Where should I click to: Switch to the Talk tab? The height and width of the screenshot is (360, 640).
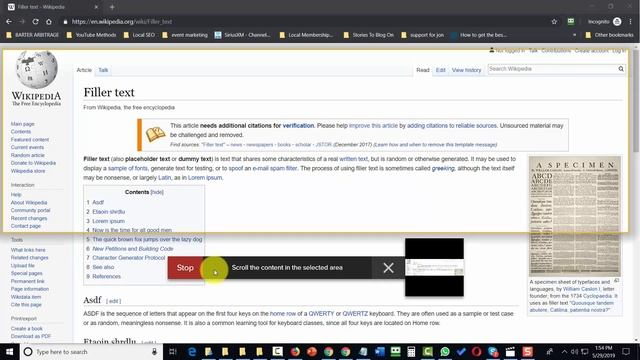pyautogui.click(x=103, y=70)
